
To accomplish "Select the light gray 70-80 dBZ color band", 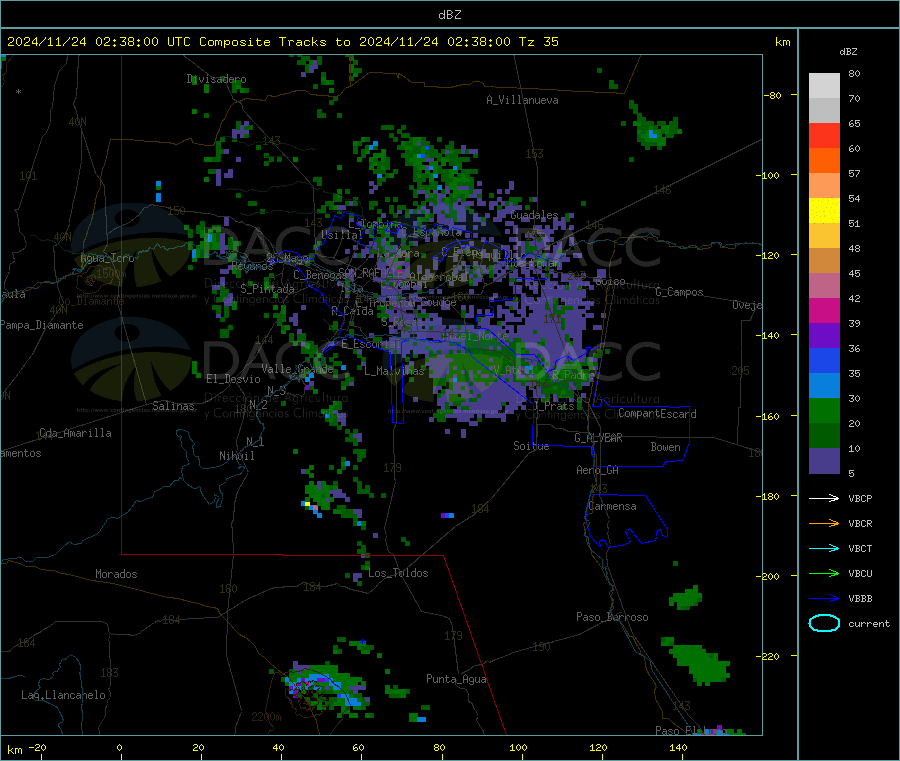I will tap(824, 86).
